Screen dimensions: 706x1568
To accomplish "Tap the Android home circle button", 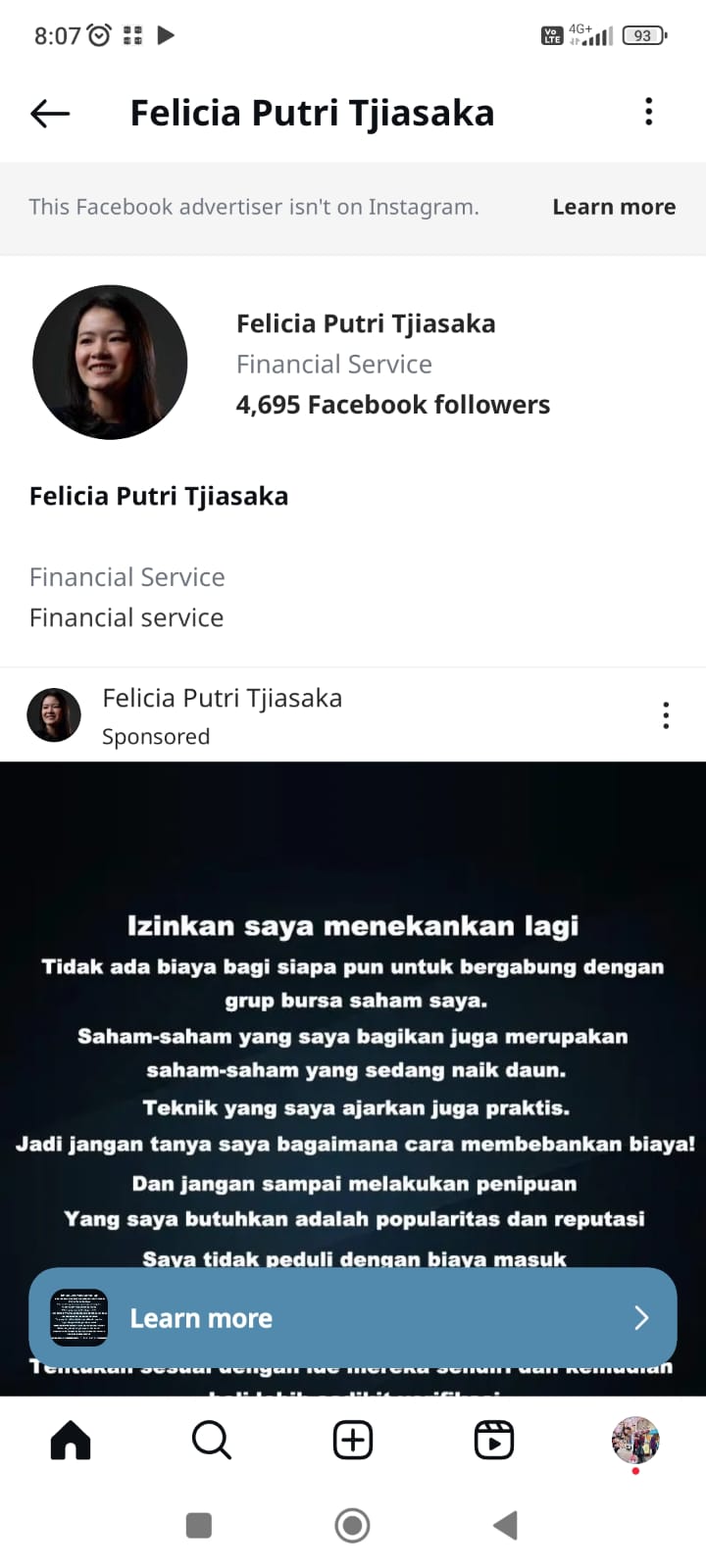I will (x=353, y=1525).
